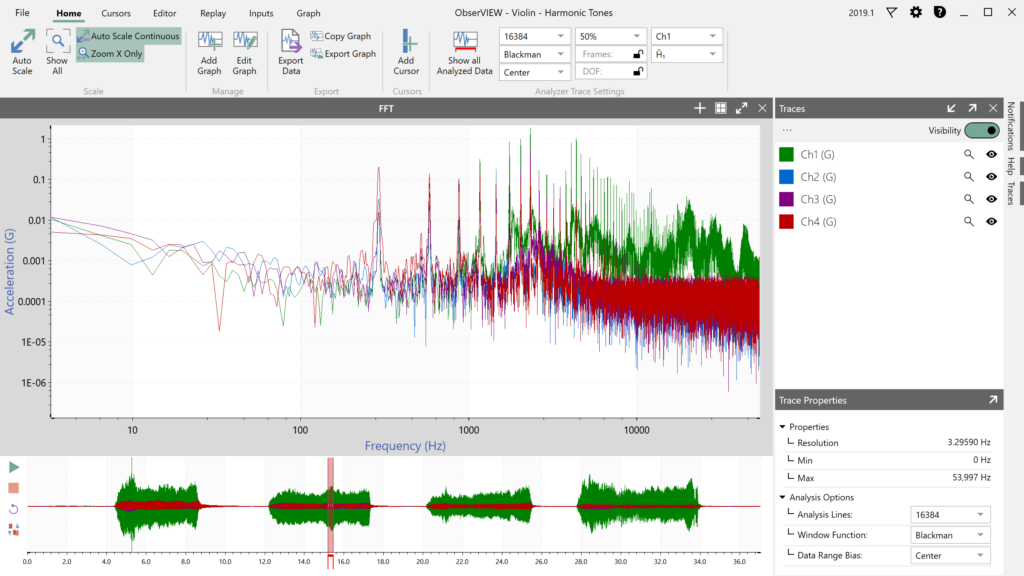
Task: Click the Traces panel collapse arrow icon
Action: click(x=952, y=108)
